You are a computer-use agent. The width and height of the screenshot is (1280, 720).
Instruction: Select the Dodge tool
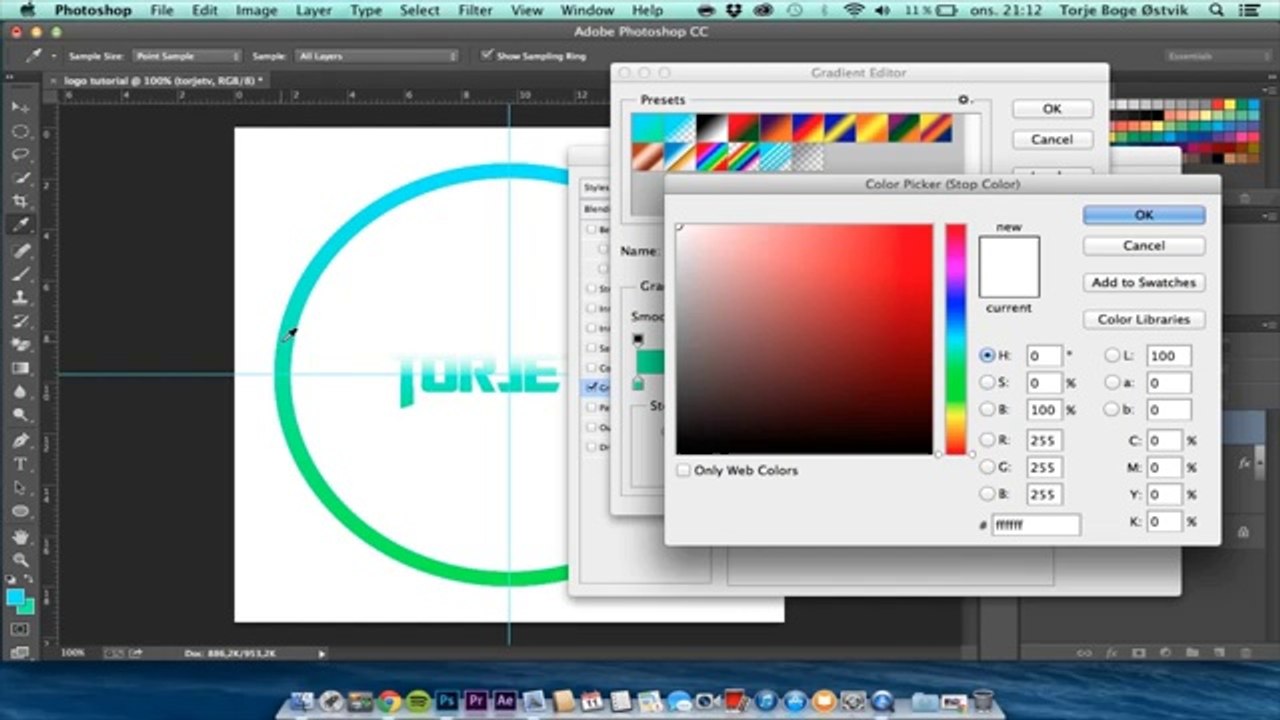(x=20, y=416)
